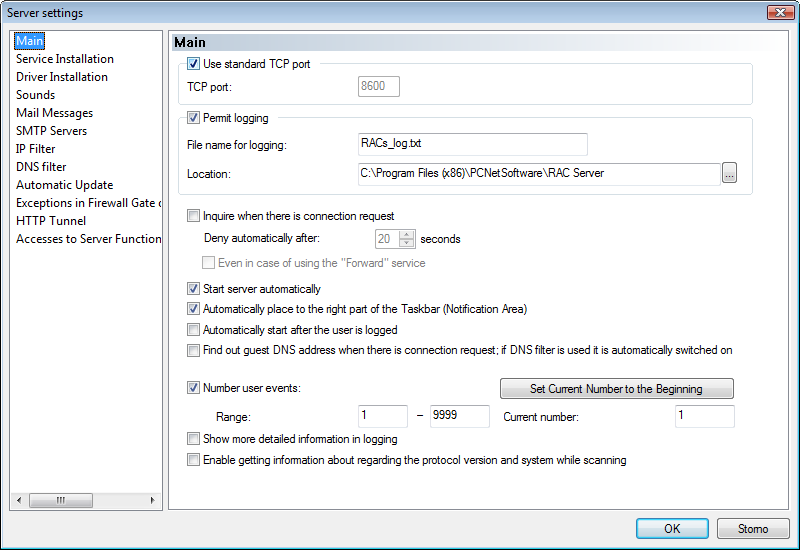
Task: Confirm settings with the OK button
Action: 672,529
